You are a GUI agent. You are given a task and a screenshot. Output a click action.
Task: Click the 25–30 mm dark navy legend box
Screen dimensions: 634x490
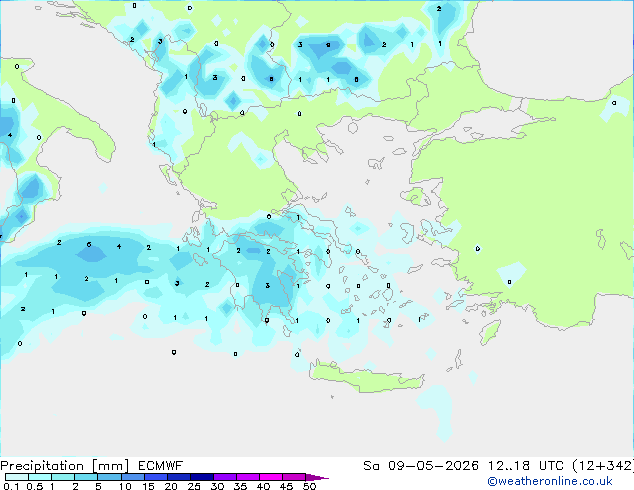coord(201,477)
